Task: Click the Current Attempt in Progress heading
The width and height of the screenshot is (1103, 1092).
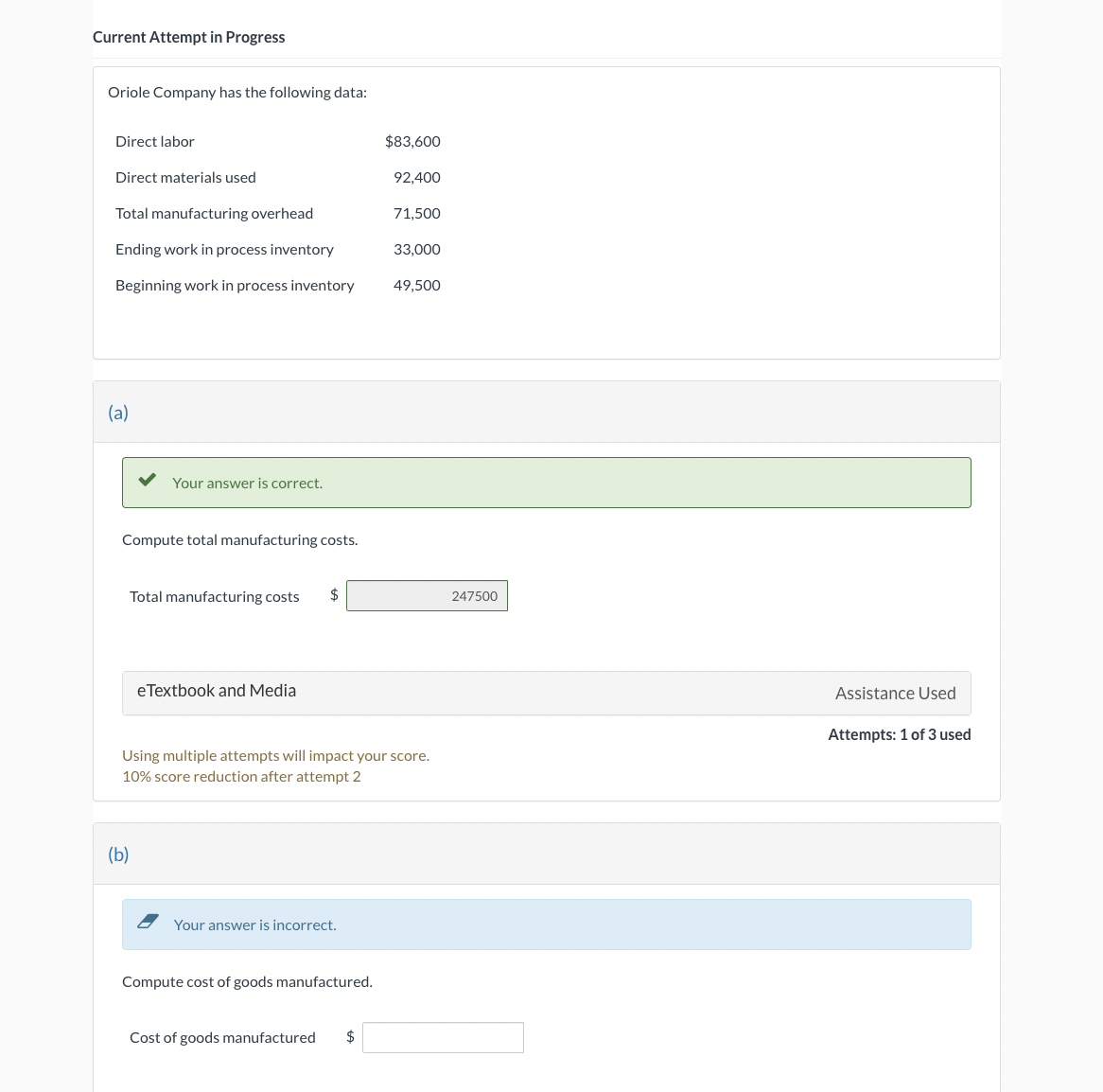Action: coord(188,37)
